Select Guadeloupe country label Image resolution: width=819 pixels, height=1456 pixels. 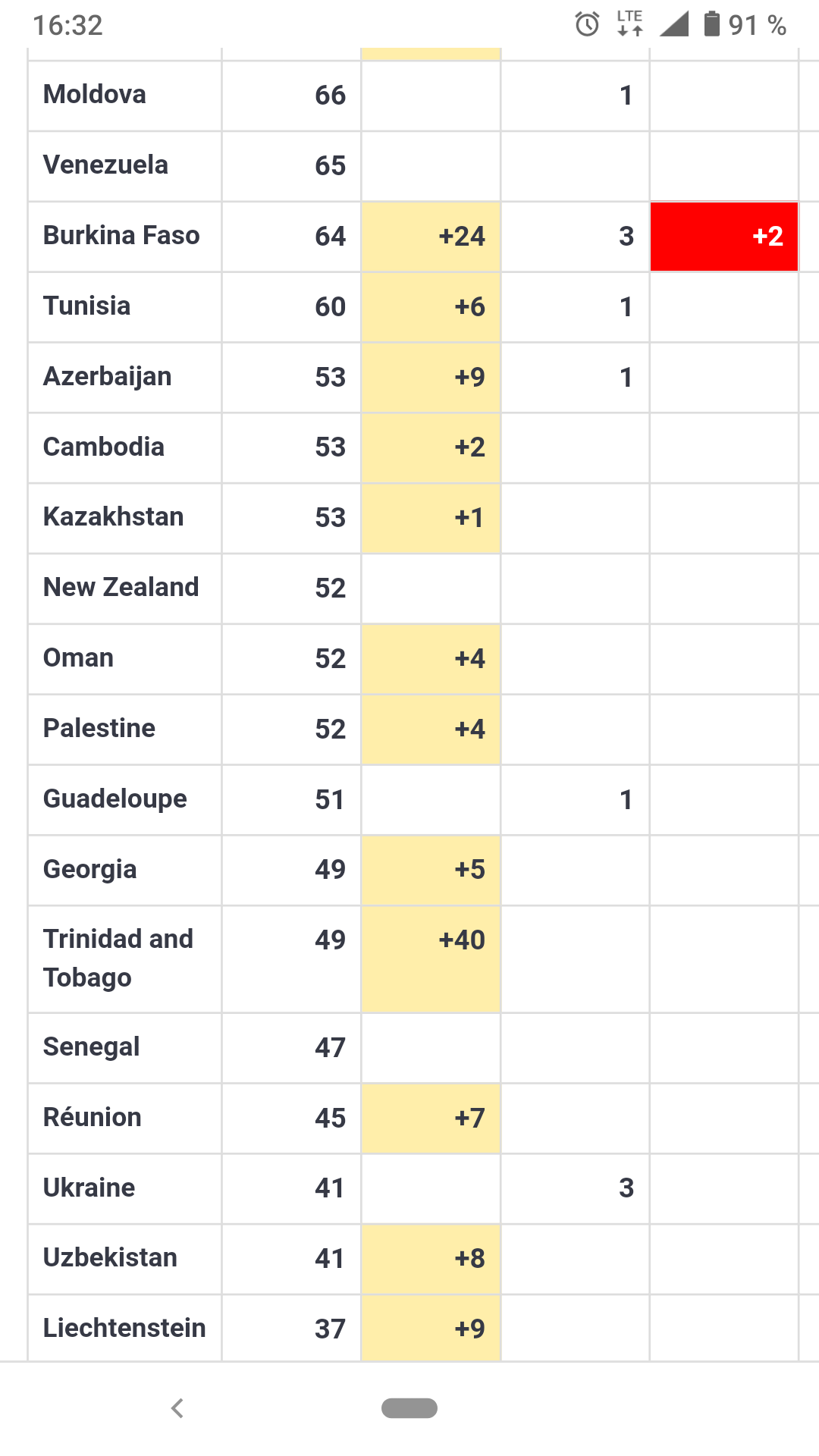(115, 799)
